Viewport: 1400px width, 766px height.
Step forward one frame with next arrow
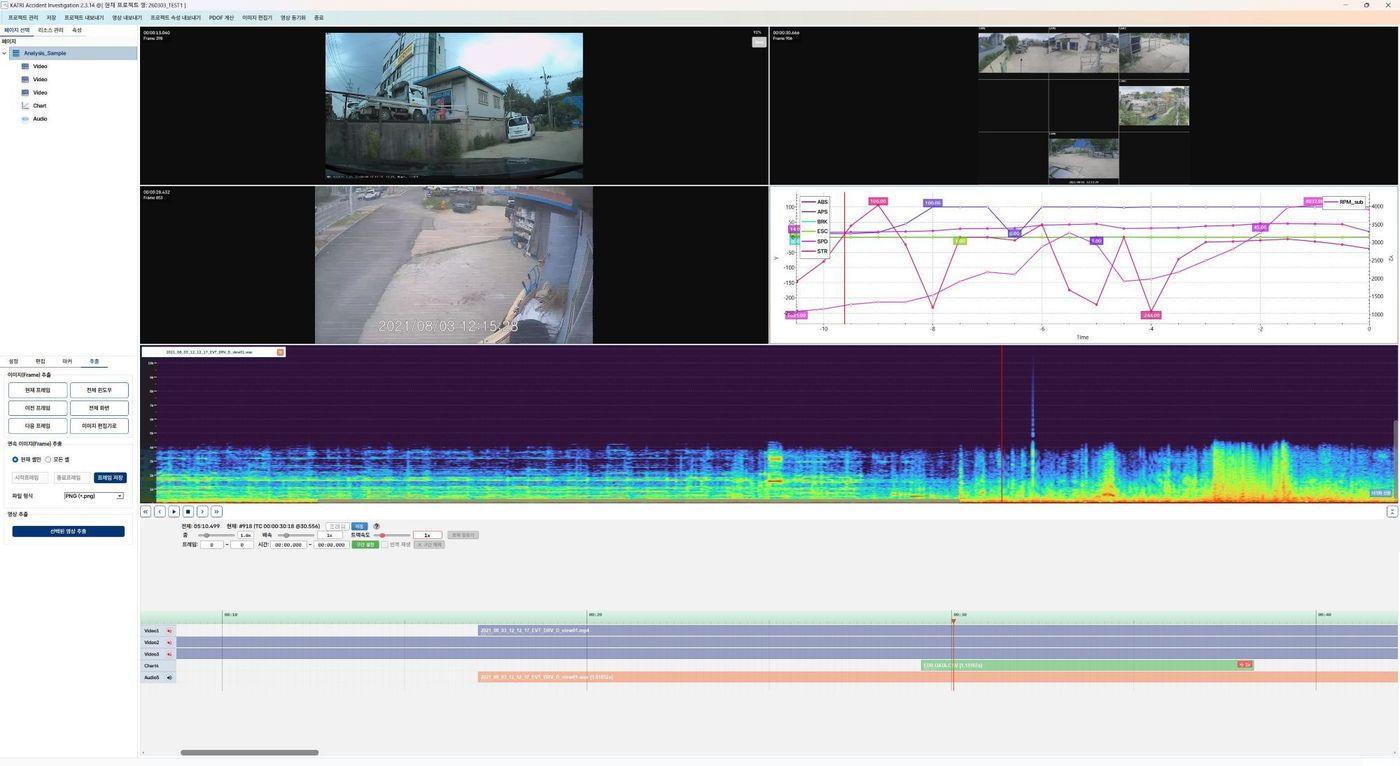tap(202, 512)
